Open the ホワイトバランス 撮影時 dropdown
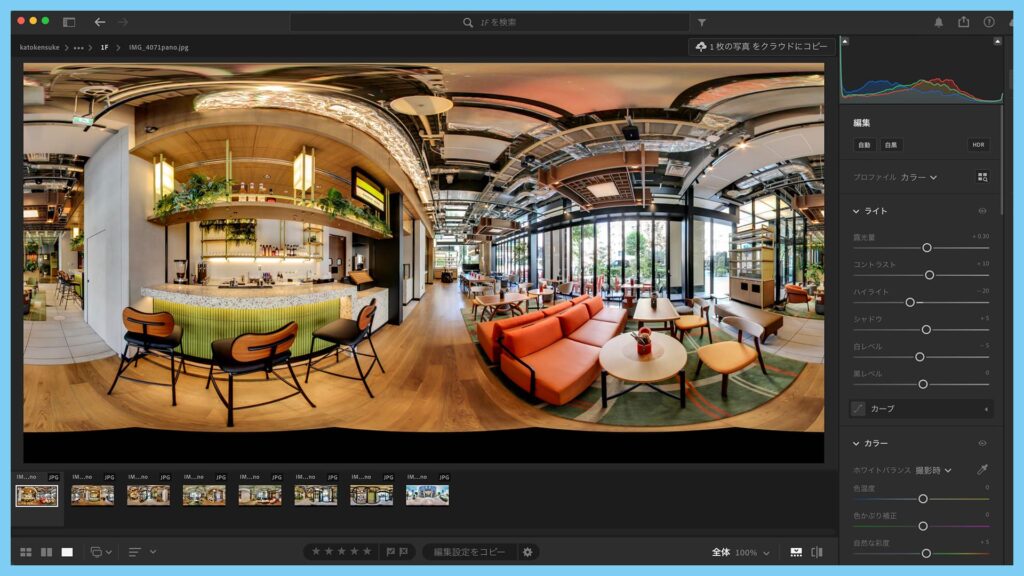This screenshot has width=1024, height=576. (x=932, y=470)
